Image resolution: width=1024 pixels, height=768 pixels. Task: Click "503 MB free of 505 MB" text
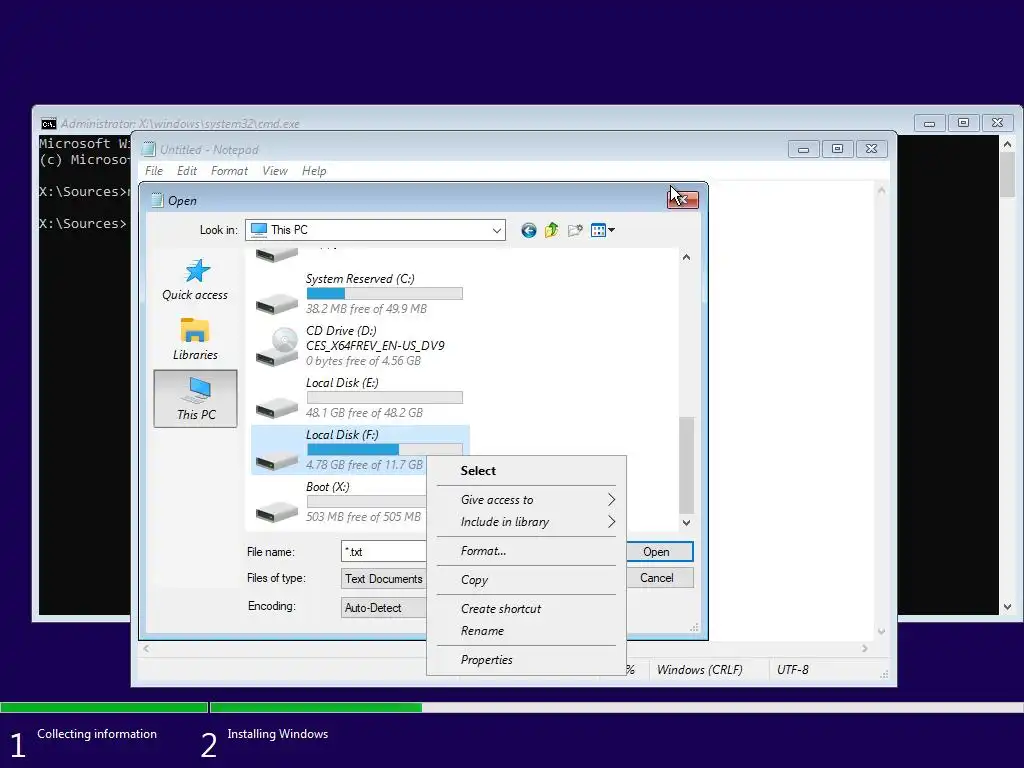click(x=364, y=517)
